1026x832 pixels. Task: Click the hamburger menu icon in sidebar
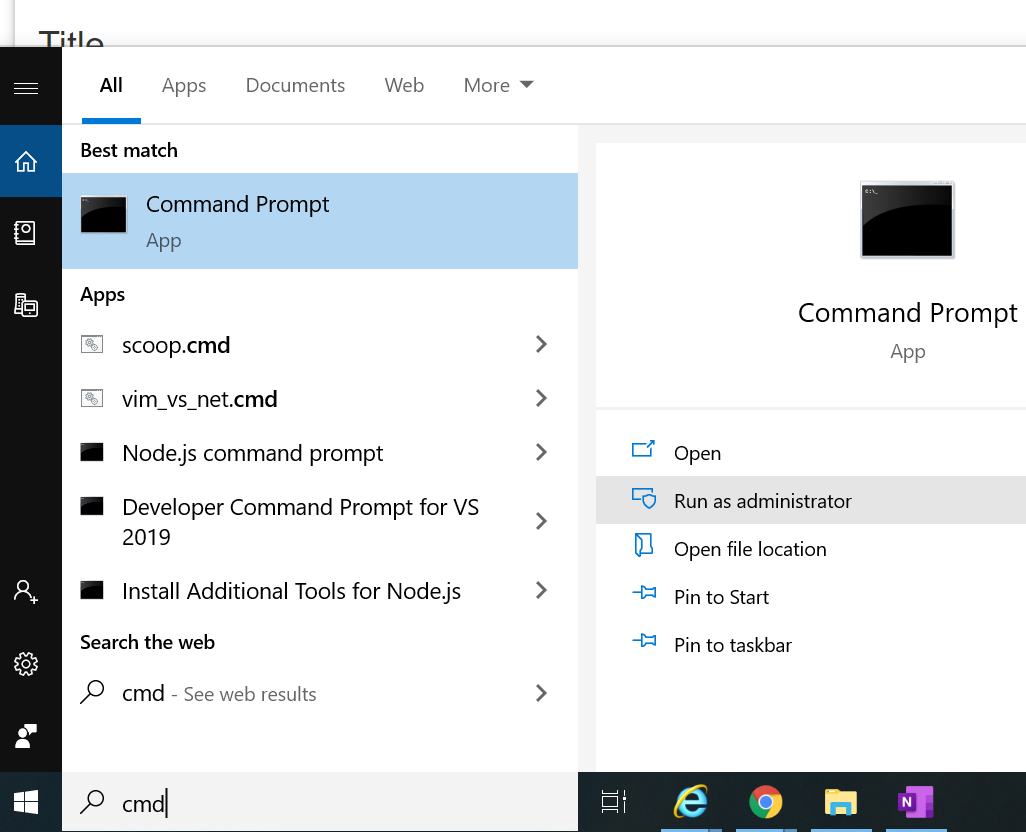point(26,88)
